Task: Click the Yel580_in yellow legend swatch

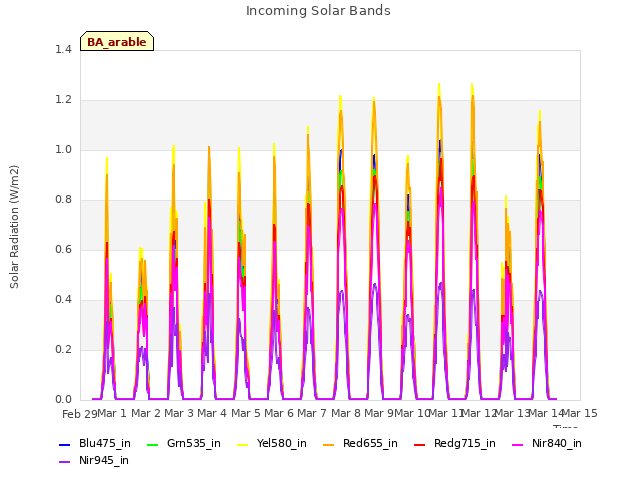Action: point(242,444)
